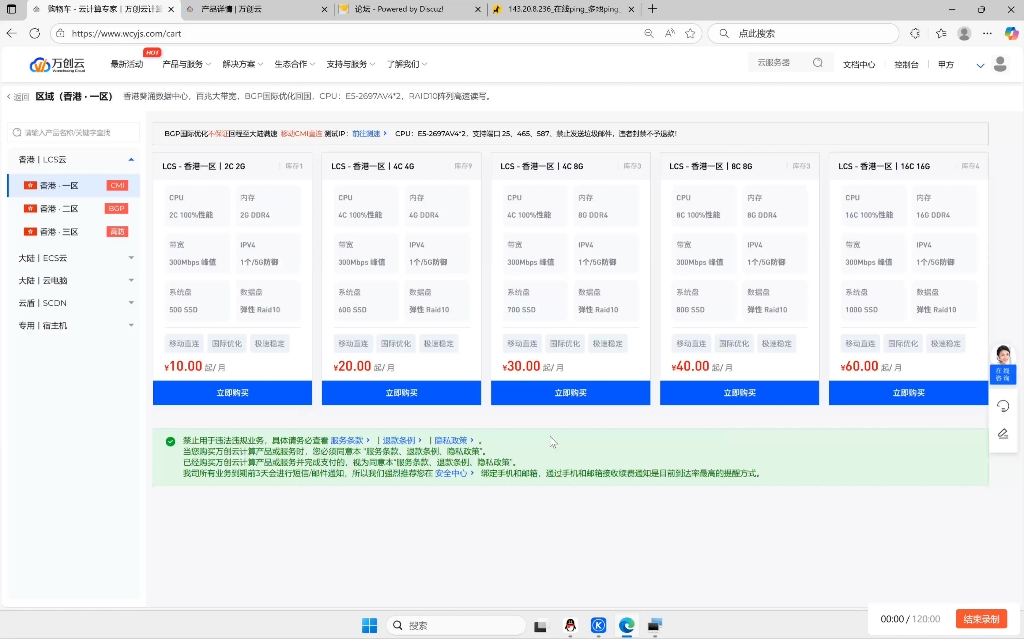
Task: Open the site user avatar icon
Action: (x=1000, y=64)
